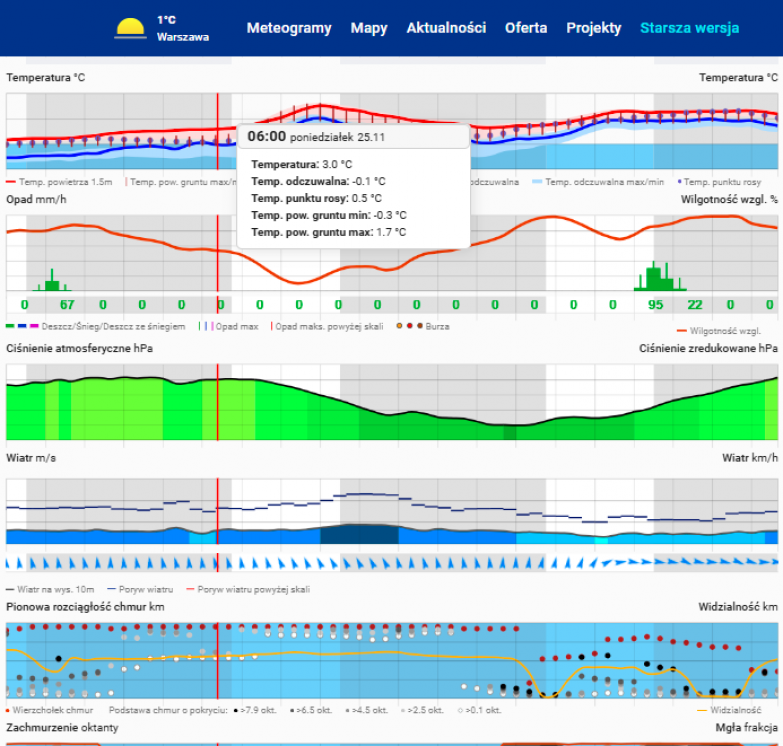Toggle the Temp. odczuwalna max/min legend entry
This screenshot has height=746, width=783.
point(598,182)
